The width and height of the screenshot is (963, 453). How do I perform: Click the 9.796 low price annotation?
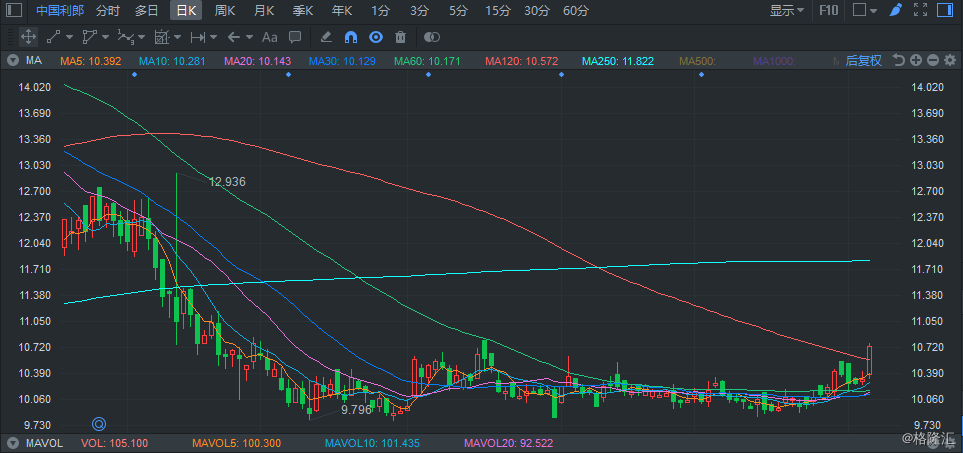coord(356,409)
